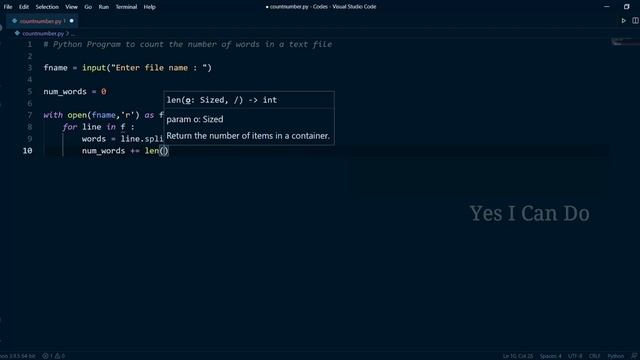640x360 pixels.
Task: Click feedback icon in status bar
Action: 634,356
